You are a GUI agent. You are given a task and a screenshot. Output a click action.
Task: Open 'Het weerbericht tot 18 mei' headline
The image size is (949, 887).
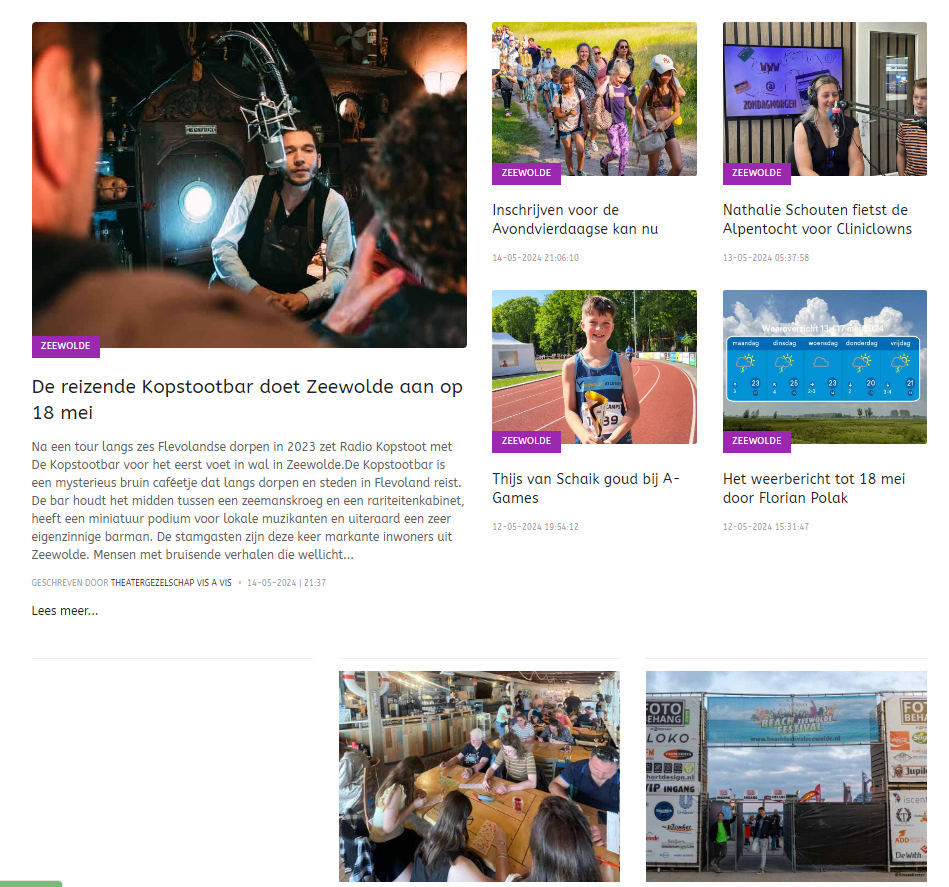(x=814, y=488)
